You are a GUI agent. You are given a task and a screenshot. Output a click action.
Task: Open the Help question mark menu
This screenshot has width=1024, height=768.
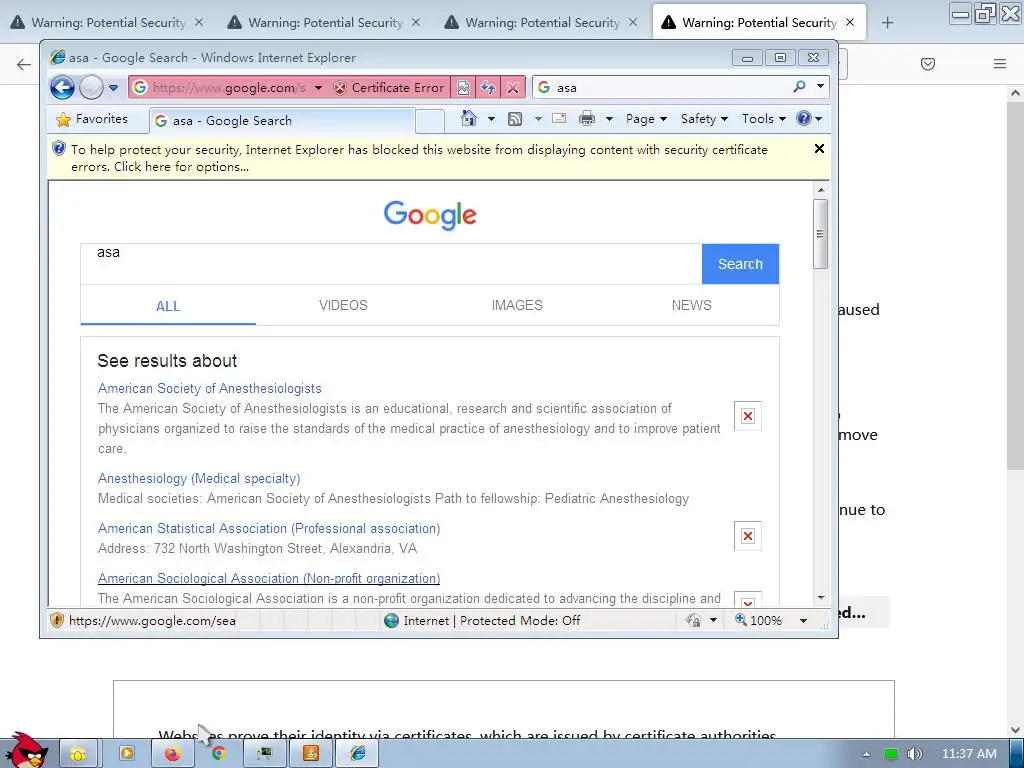(x=809, y=119)
